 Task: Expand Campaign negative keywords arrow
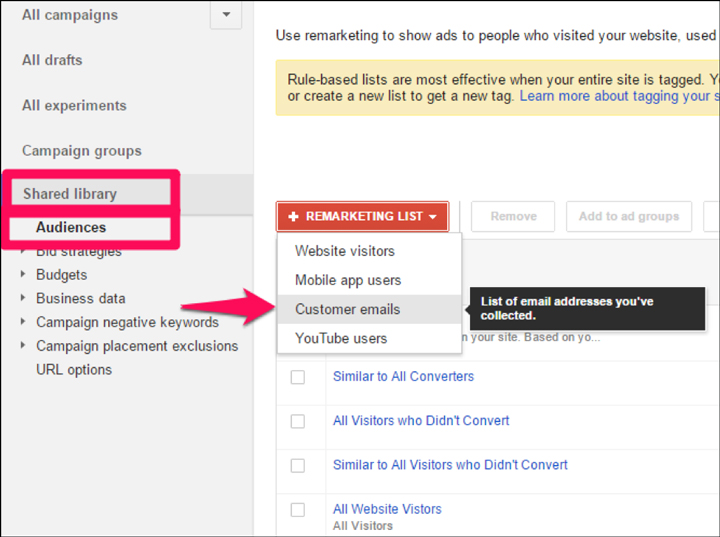click(x=24, y=322)
